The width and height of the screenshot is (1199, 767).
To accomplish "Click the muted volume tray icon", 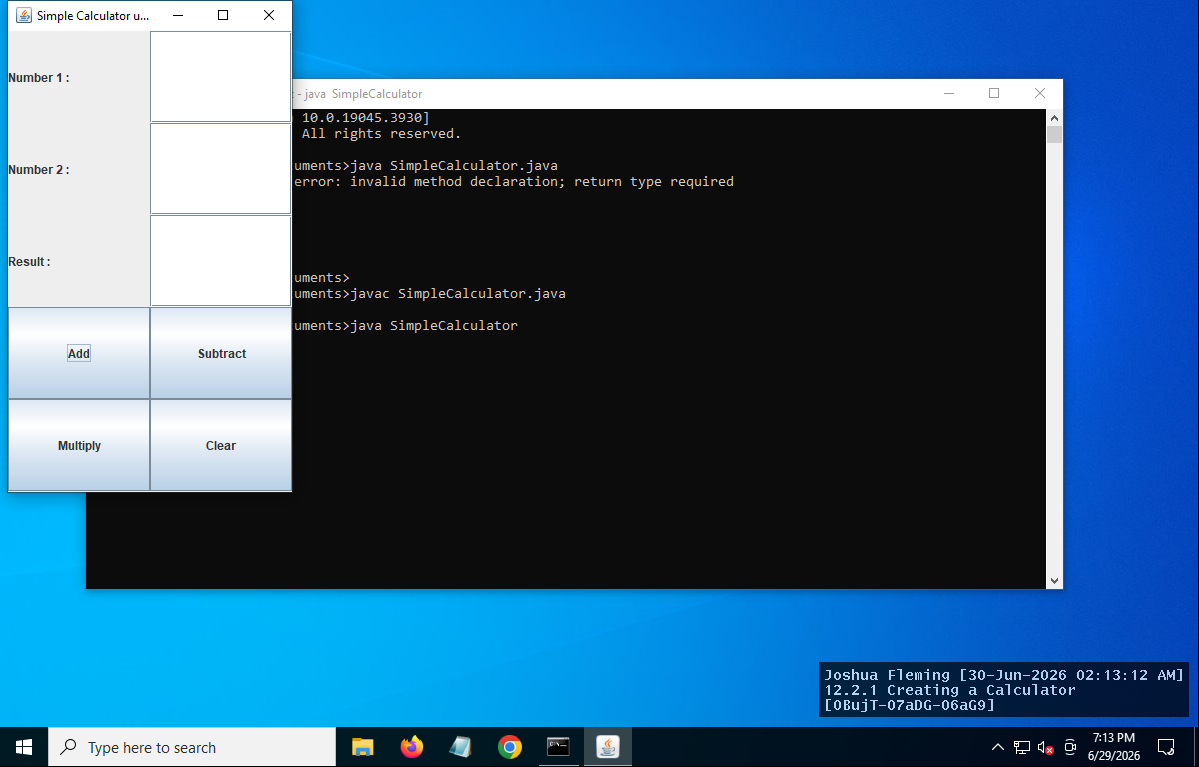I will point(1045,747).
